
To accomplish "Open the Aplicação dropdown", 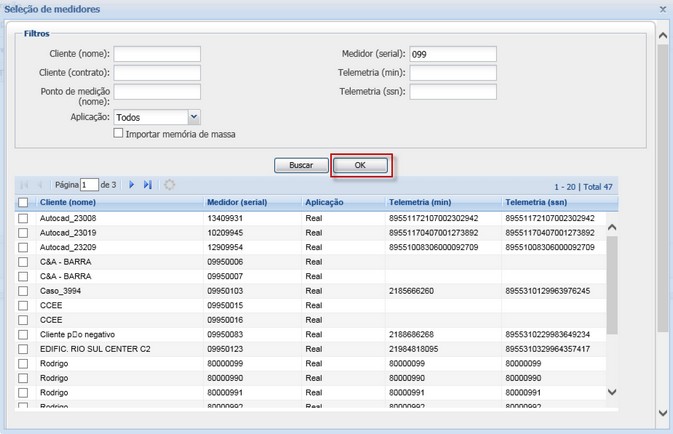I will 194,117.
